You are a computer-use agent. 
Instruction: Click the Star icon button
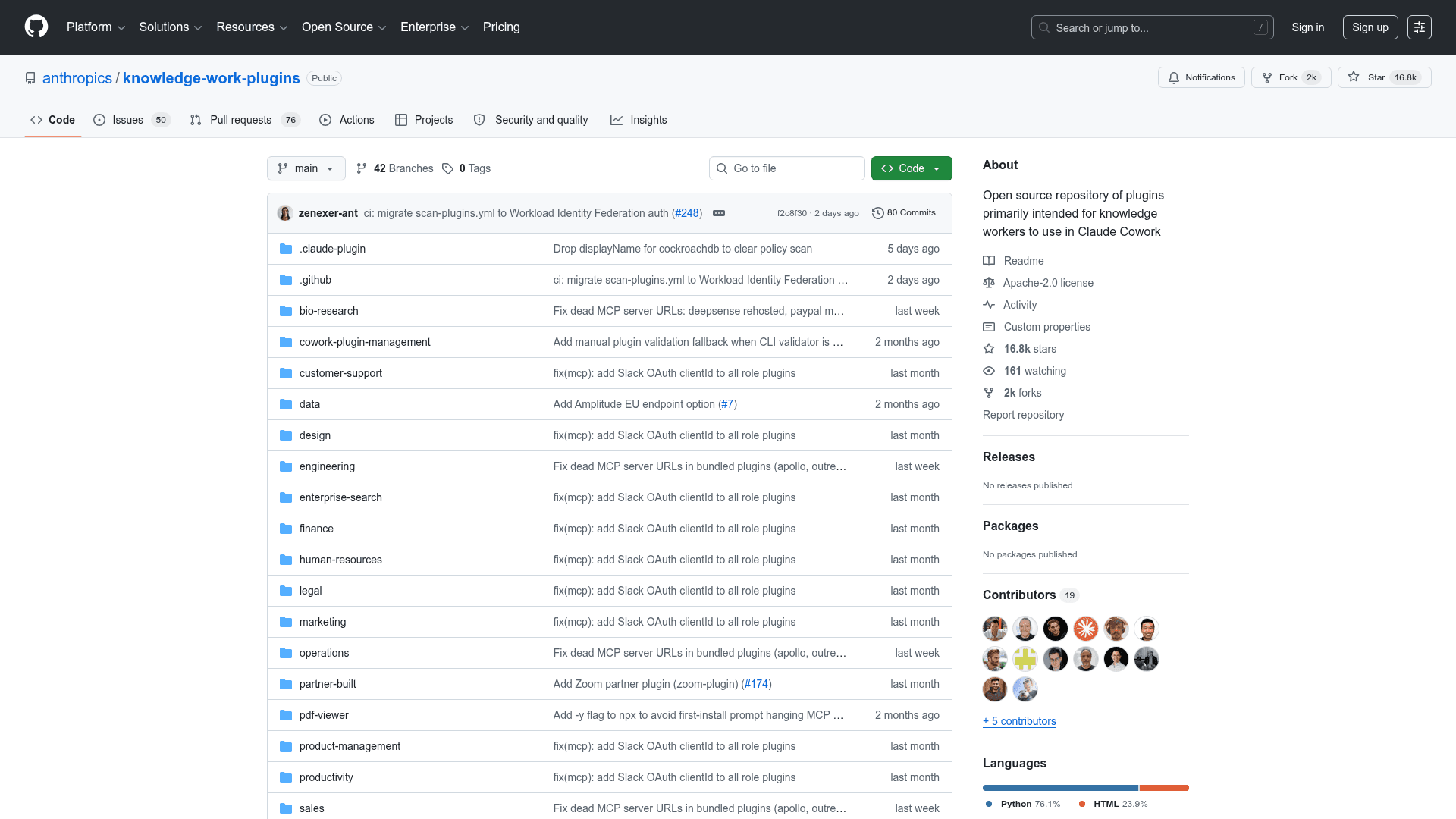tap(1354, 77)
